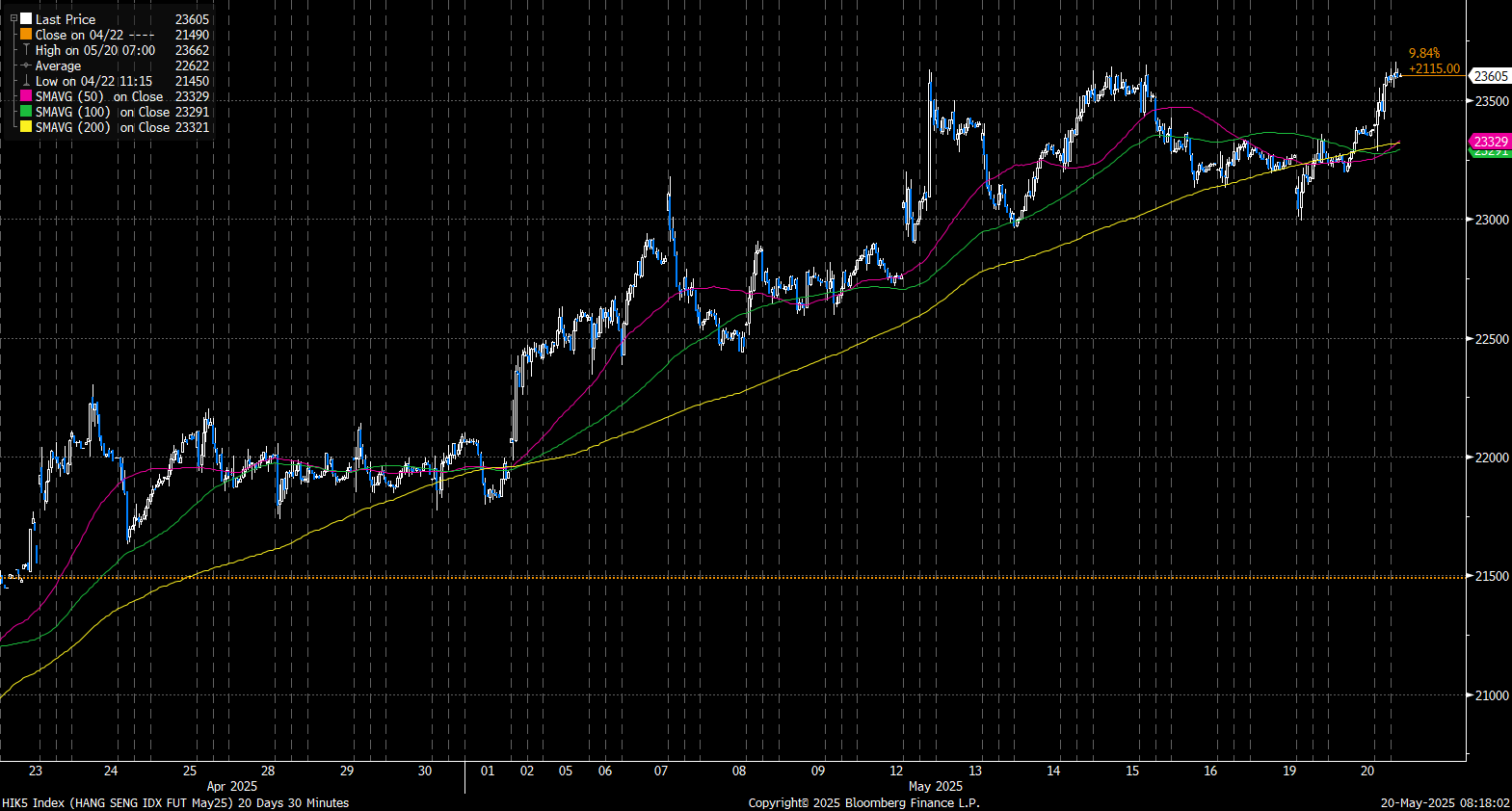Viewport: 1512px width, 811px height.
Task: Click the white Last Price color swatch
Action: [26, 18]
